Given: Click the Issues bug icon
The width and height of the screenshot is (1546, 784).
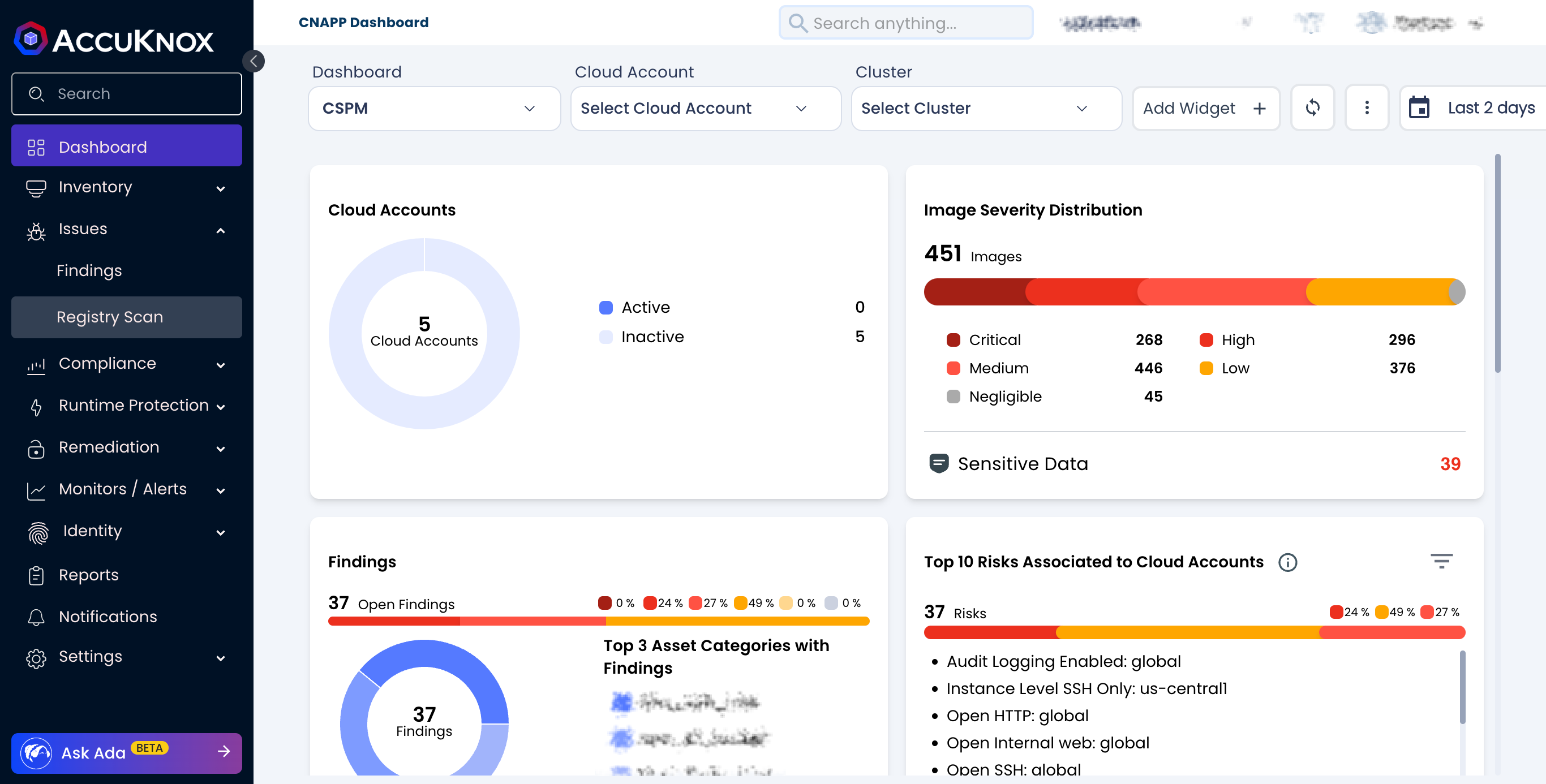Looking at the screenshot, I should coord(36,231).
